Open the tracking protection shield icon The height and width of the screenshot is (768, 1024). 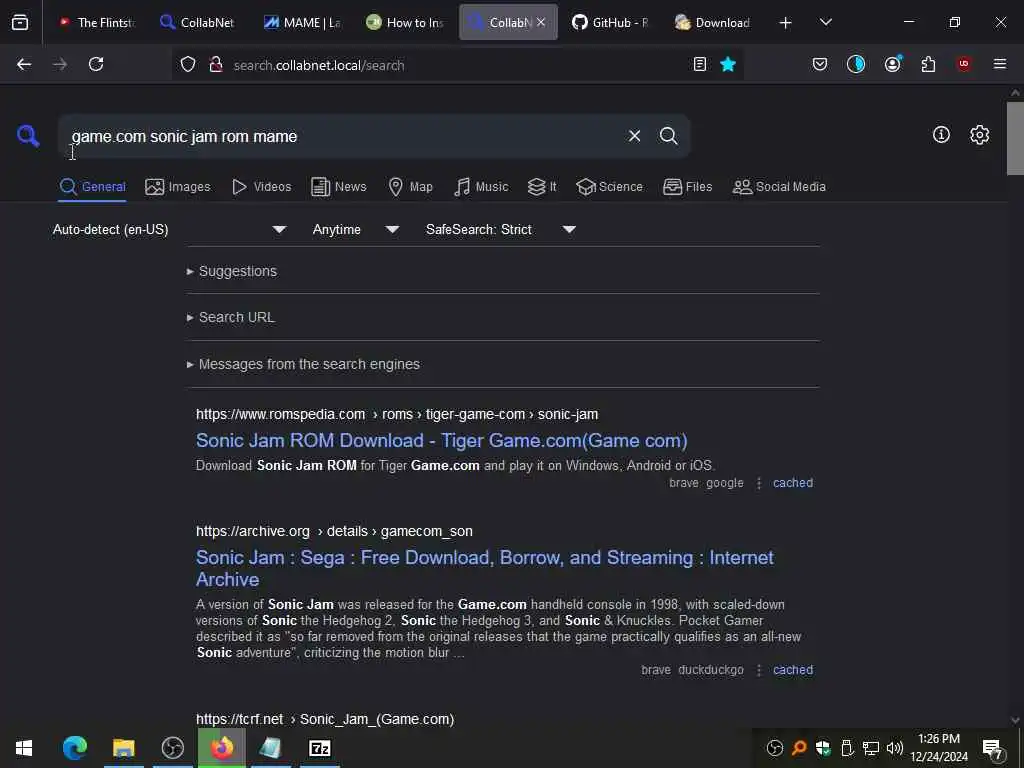pos(188,64)
